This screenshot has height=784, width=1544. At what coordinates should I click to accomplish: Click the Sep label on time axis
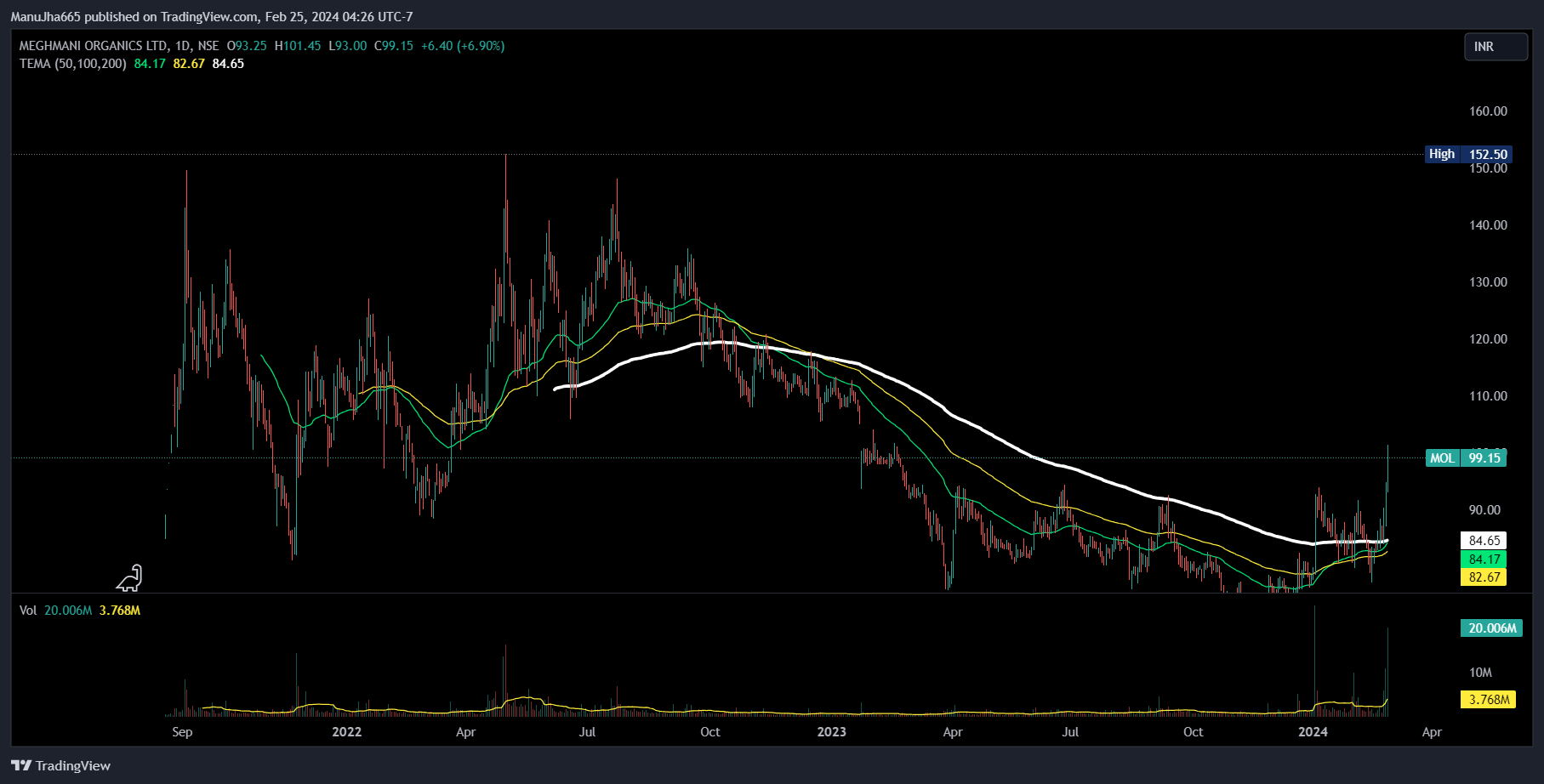coord(182,732)
